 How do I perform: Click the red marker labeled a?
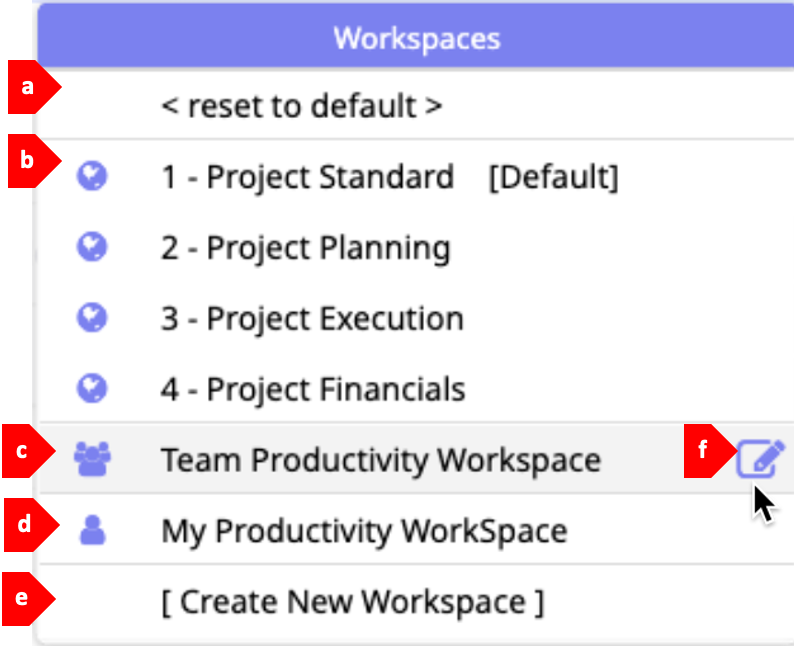[30, 87]
